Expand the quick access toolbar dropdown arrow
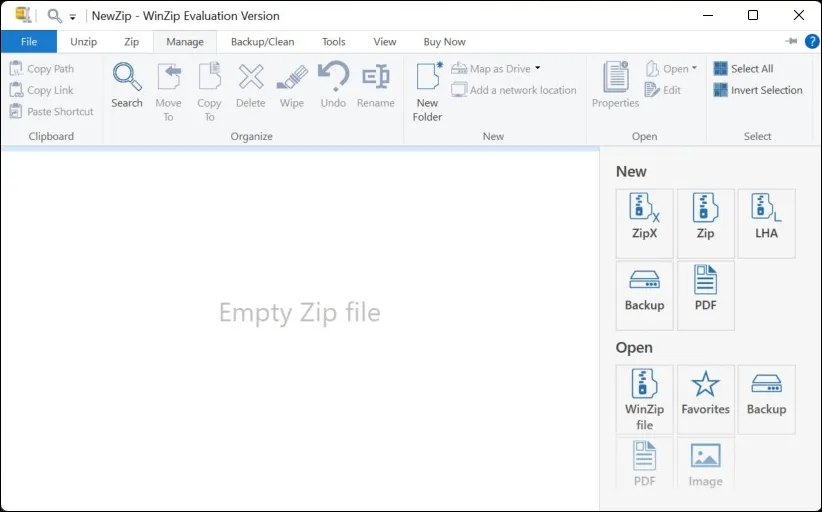 [72, 17]
